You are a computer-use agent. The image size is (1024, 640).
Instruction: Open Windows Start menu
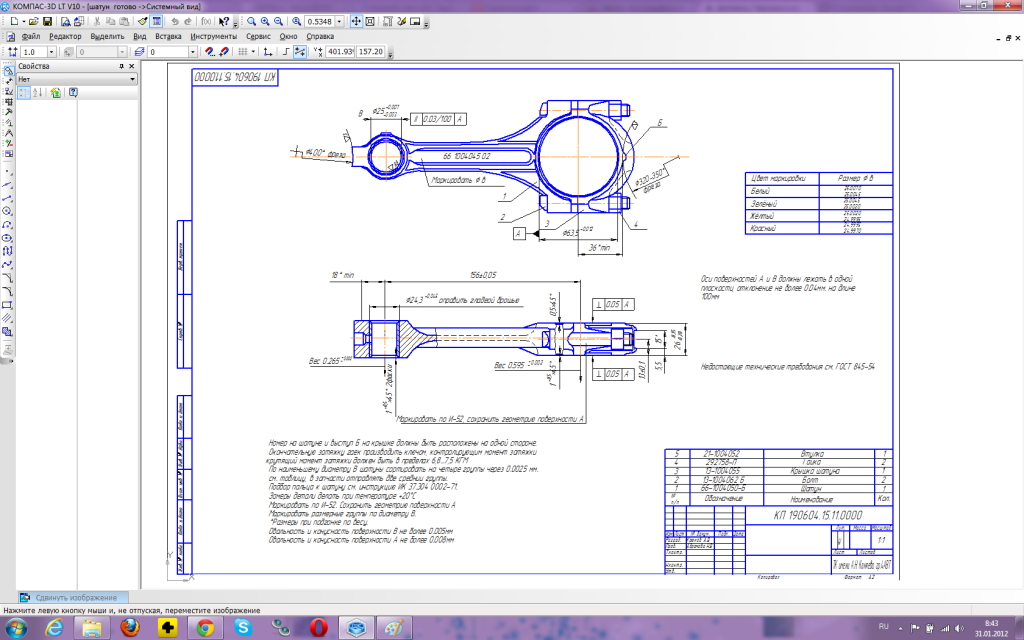pyautogui.click(x=15, y=628)
